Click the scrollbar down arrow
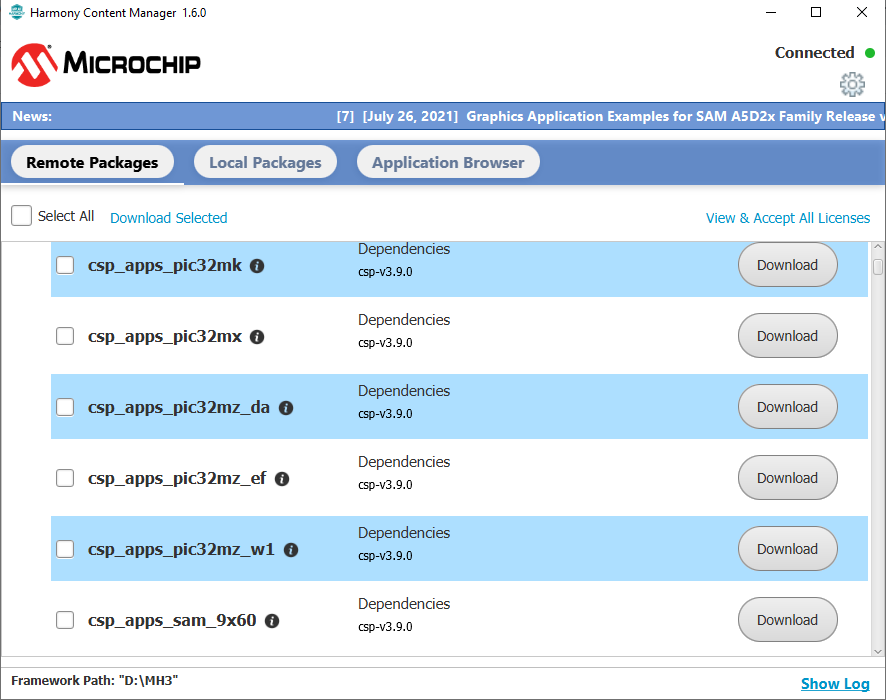 [x=878, y=651]
